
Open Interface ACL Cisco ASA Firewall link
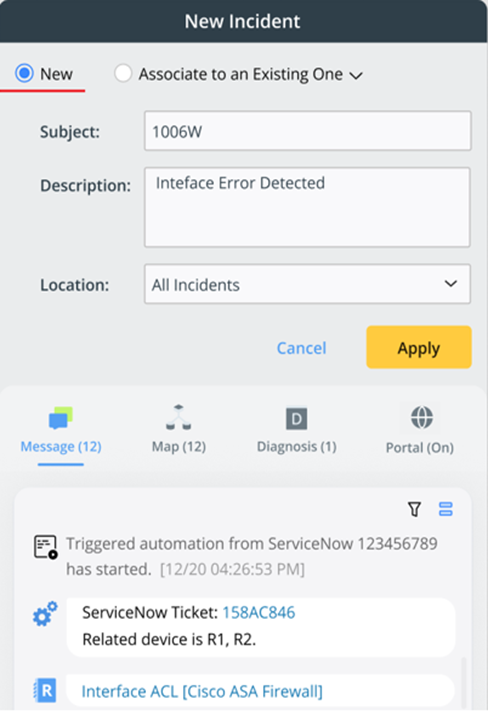pyautogui.click(x=202, y=691)
